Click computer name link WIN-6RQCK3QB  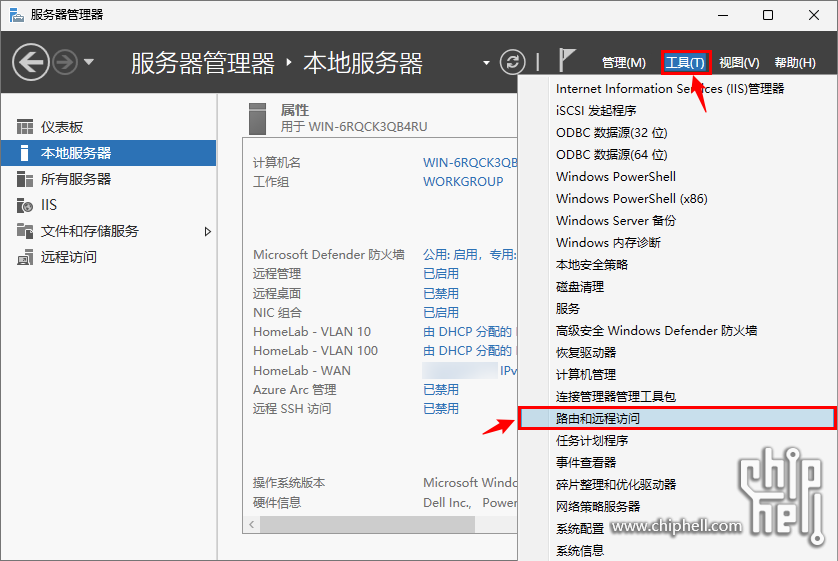coord(470,162)
